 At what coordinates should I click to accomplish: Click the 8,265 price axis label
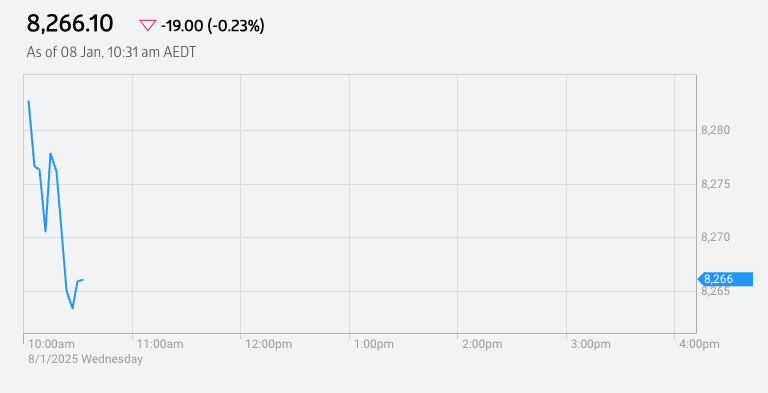pyautogui.click(x=716, y=291)
